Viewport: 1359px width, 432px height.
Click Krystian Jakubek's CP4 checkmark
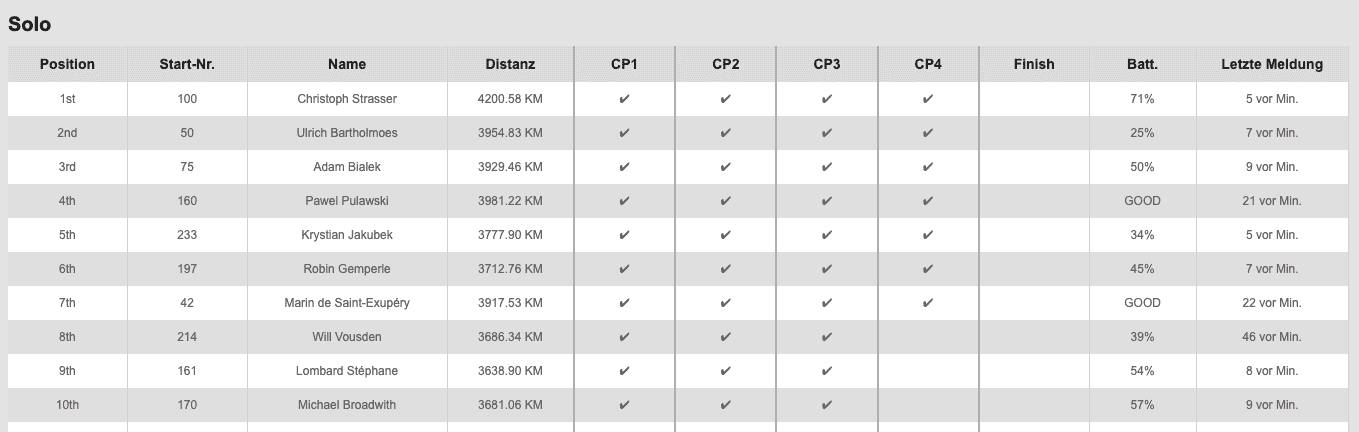click(928, 235)
